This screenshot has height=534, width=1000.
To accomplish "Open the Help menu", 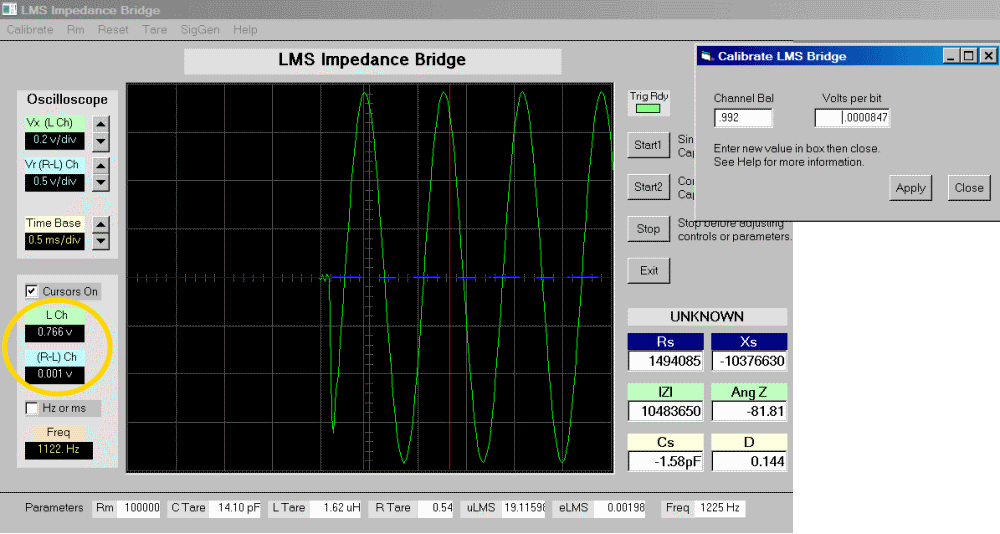I will click(245, 30).
